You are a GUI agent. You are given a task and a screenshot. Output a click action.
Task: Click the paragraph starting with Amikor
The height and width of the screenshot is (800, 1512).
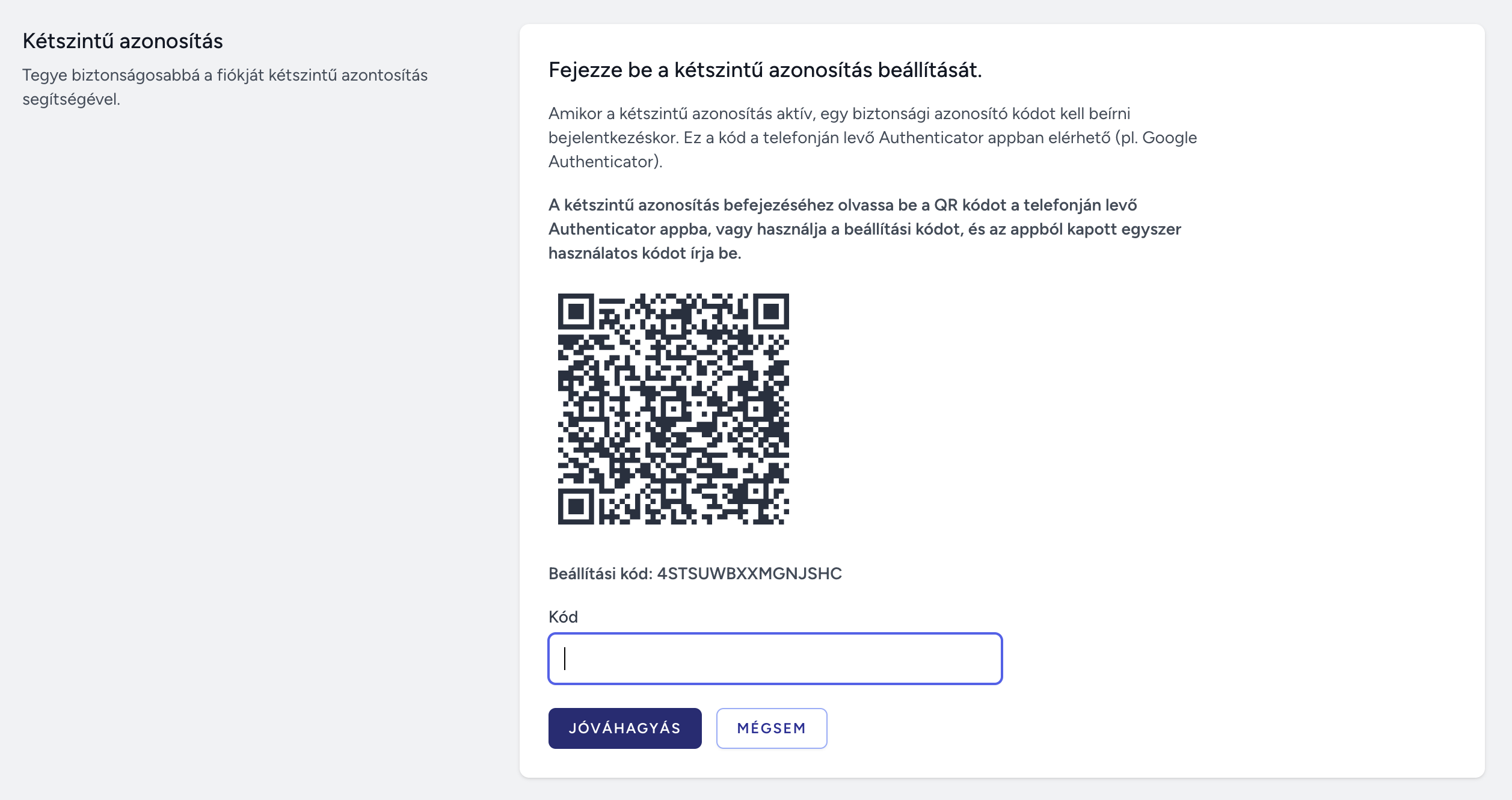click(x=873, y=137)
